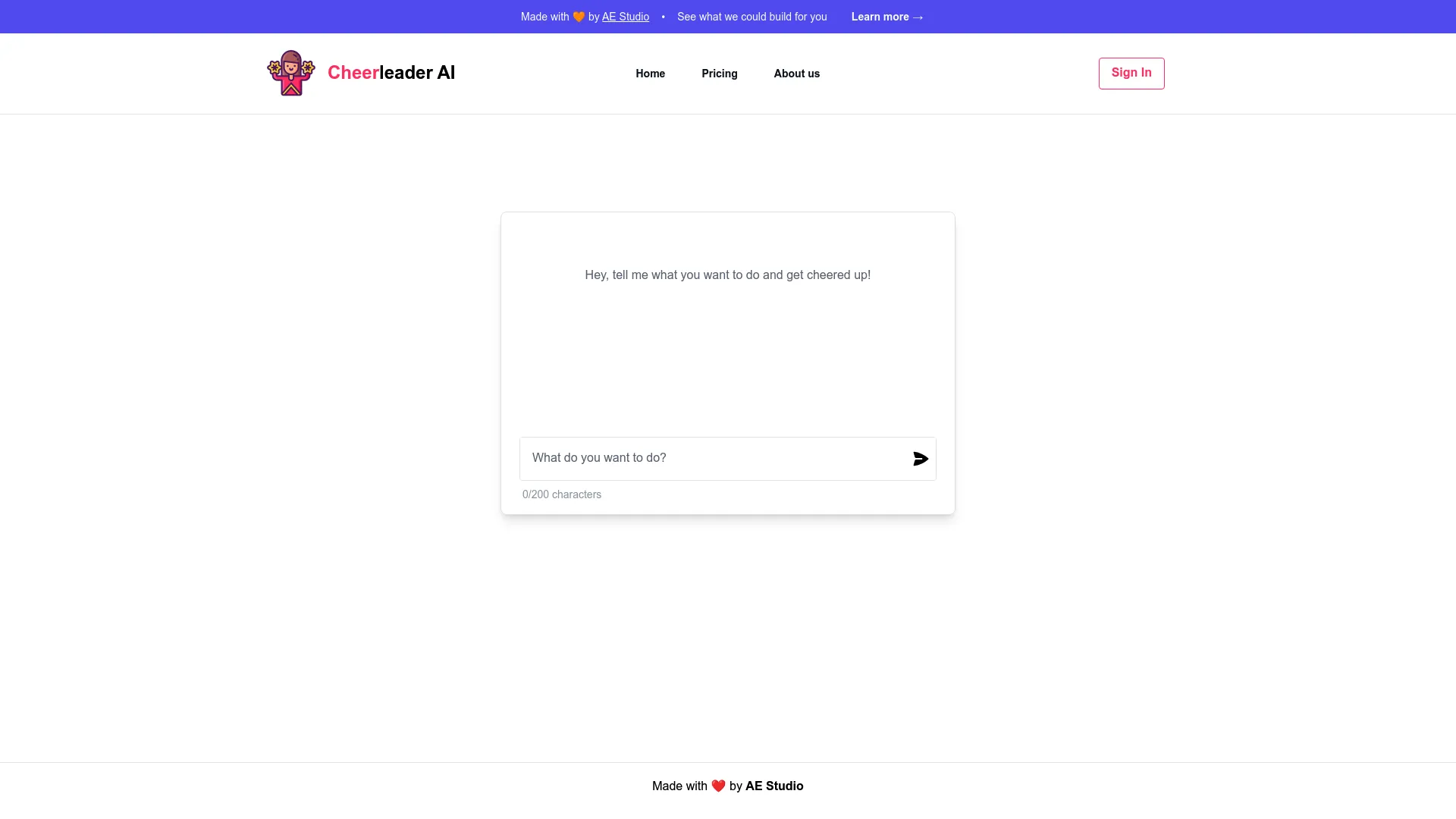
Task: Click the bullet separator dot icon
Action: 663,16
